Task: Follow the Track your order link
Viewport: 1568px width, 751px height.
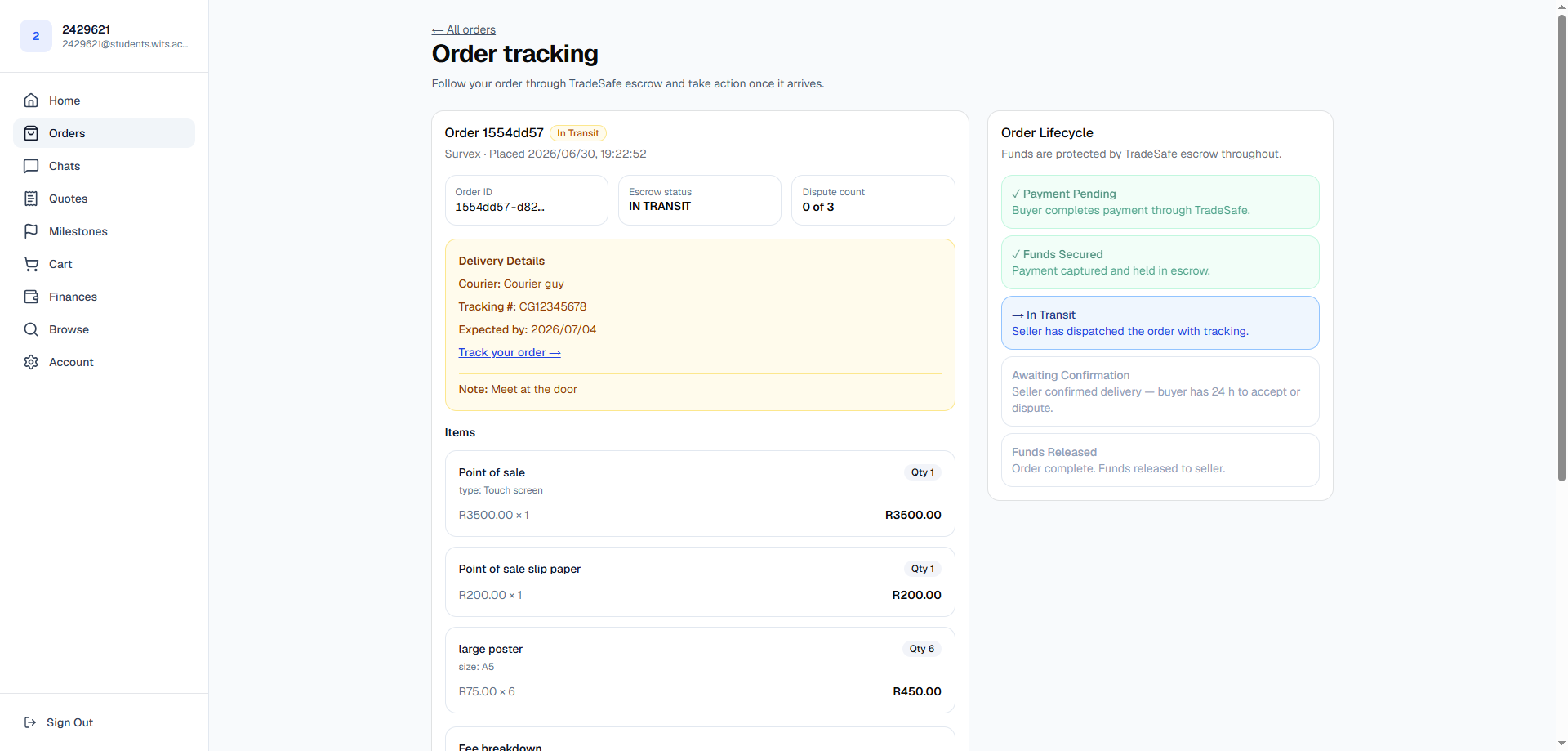Action: 509,352
